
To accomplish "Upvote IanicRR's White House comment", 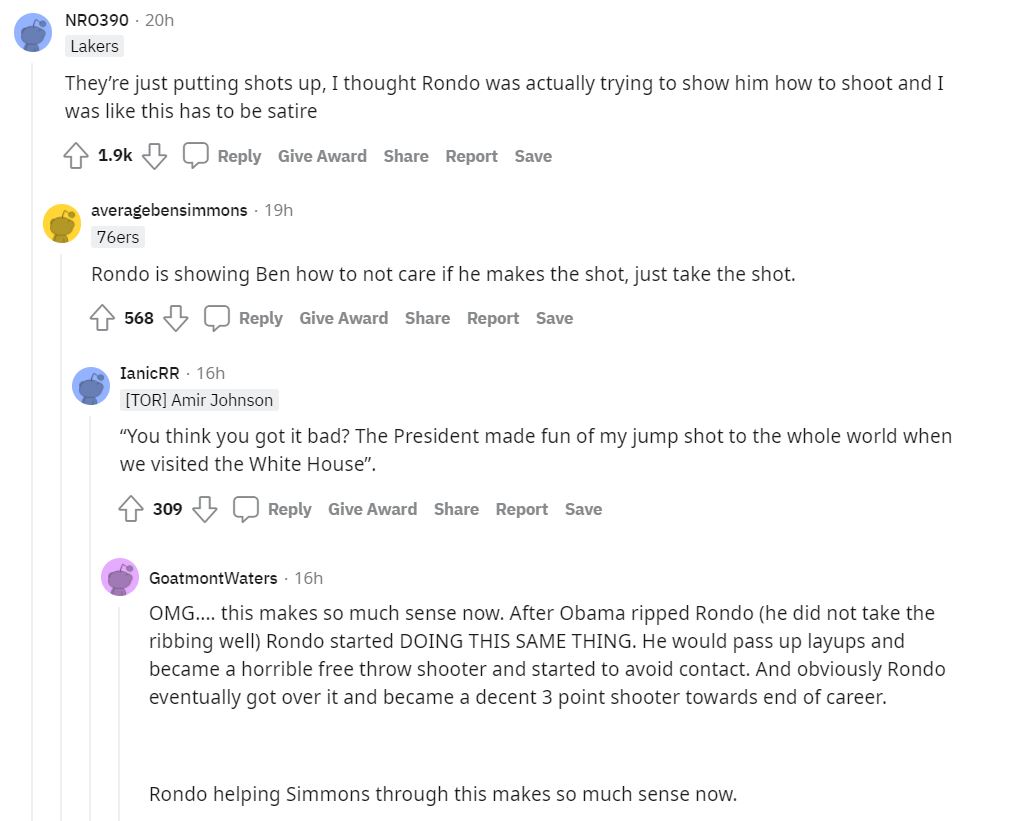I will pos(131,509).
